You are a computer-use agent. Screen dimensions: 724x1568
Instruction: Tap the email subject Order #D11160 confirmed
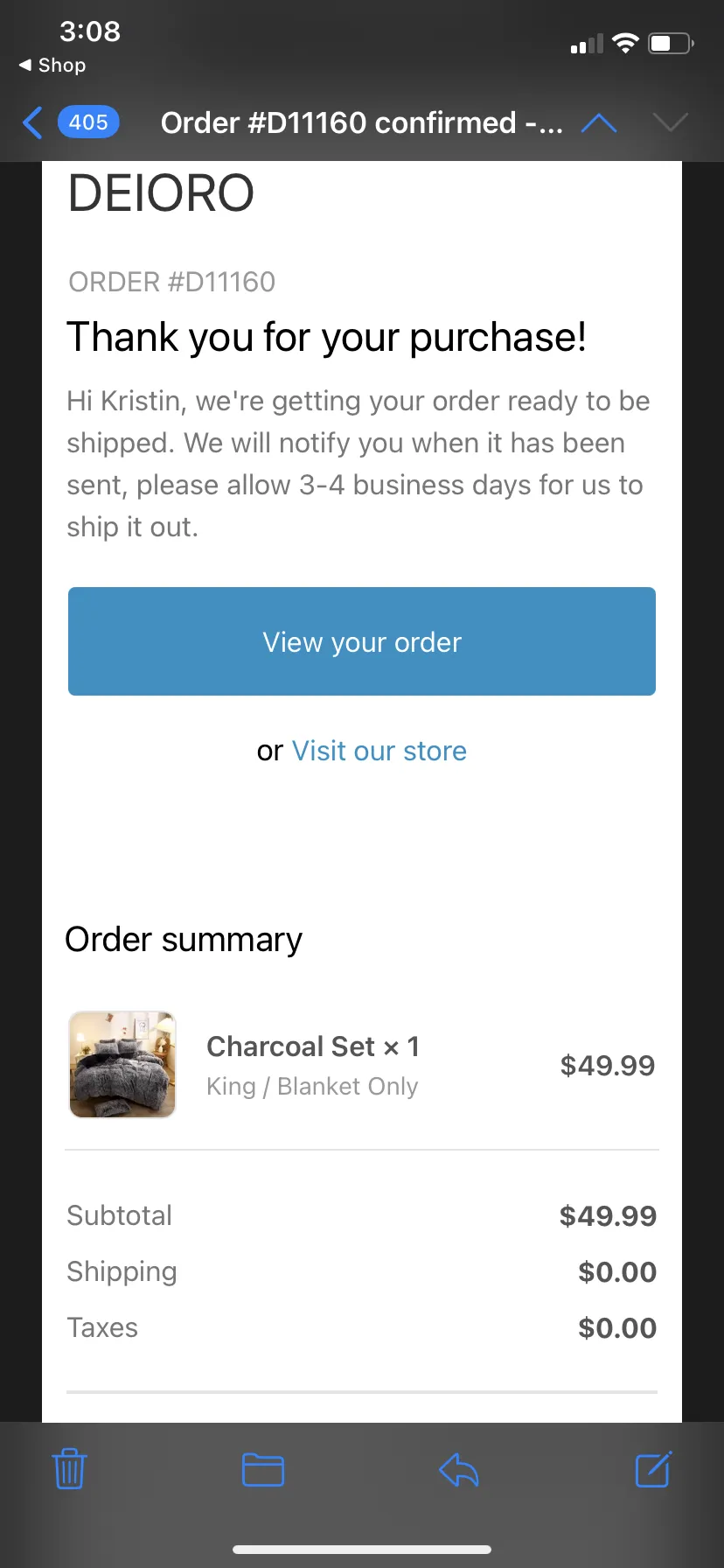pos(362,123)
